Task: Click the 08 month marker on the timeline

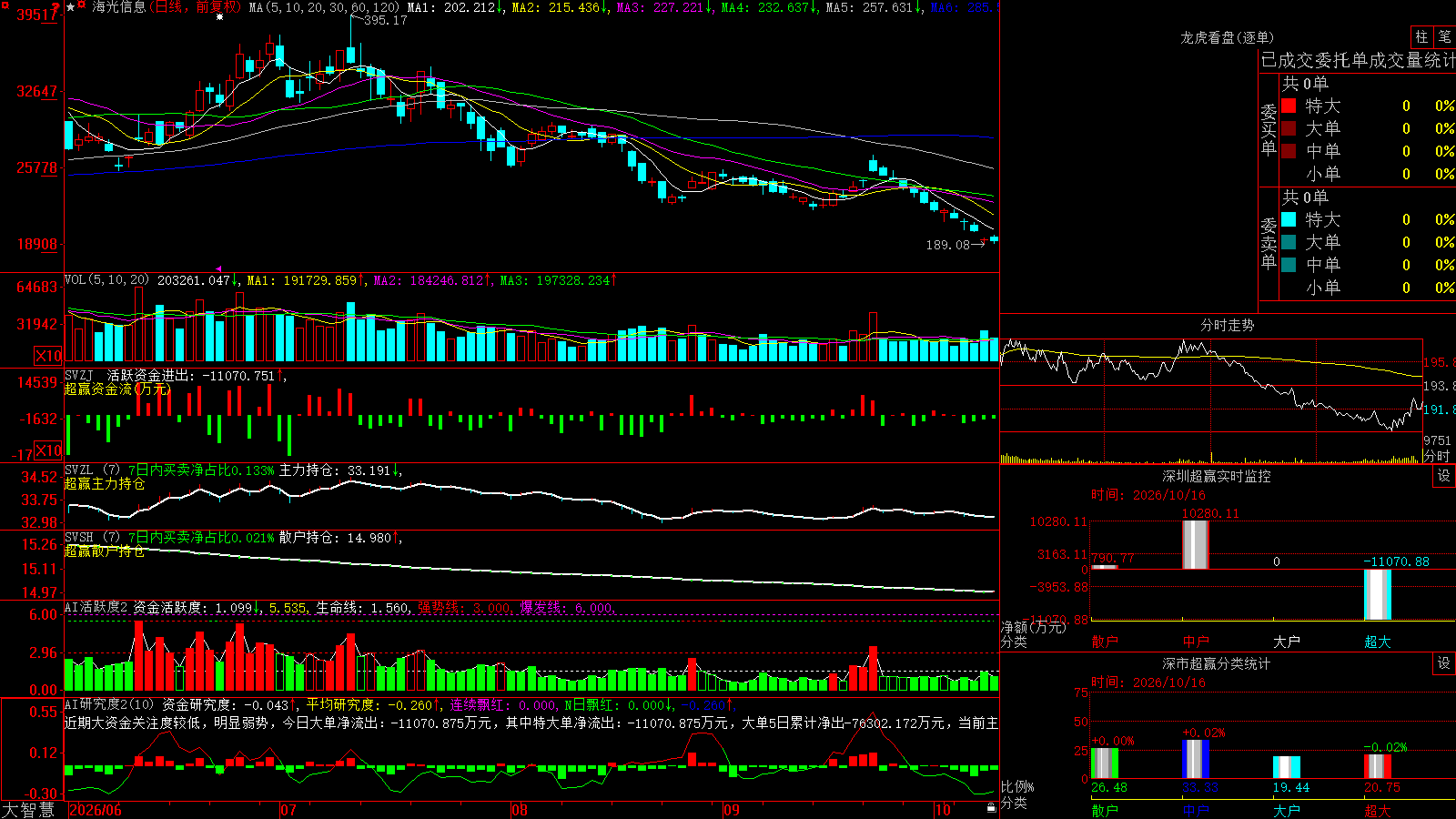Action: (520, 810)
